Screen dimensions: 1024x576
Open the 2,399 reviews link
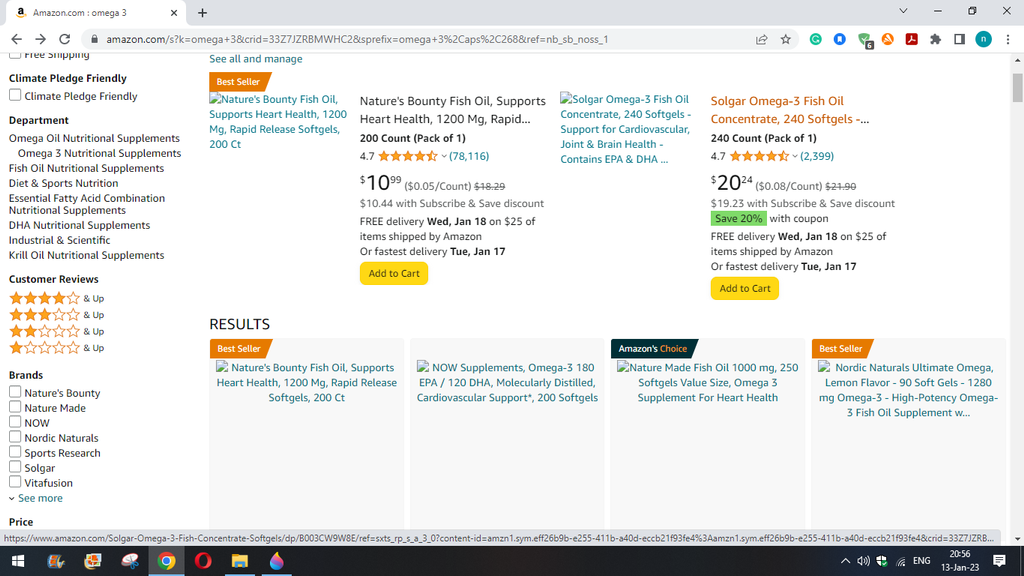point(817,157)
